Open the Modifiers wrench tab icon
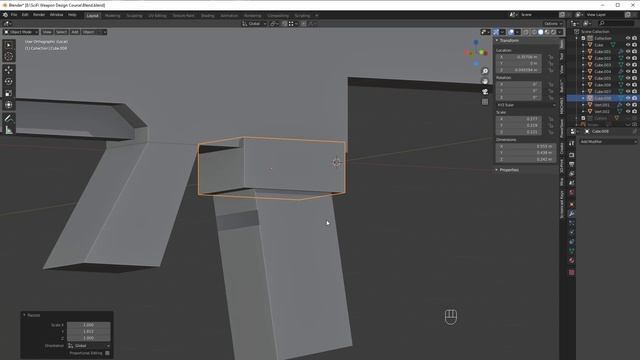 [572, 214]
